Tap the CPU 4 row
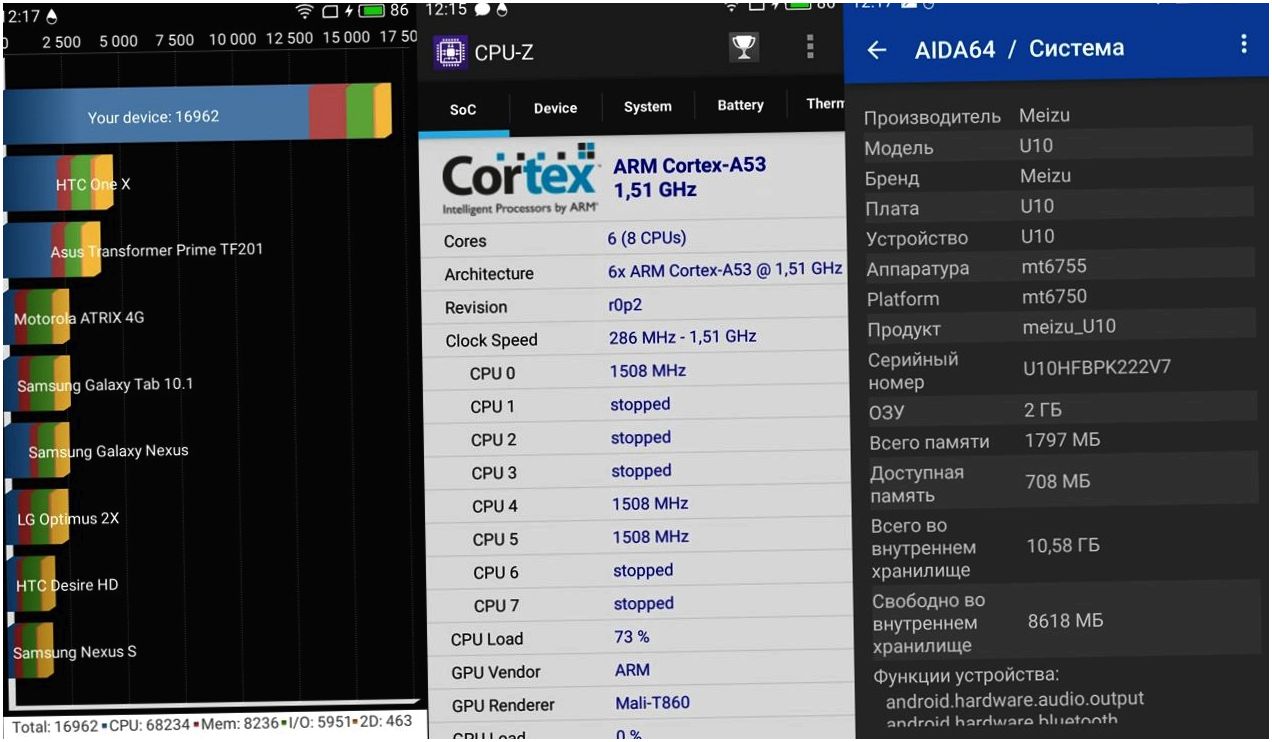The image size is (1272, 742). (637, 504)
